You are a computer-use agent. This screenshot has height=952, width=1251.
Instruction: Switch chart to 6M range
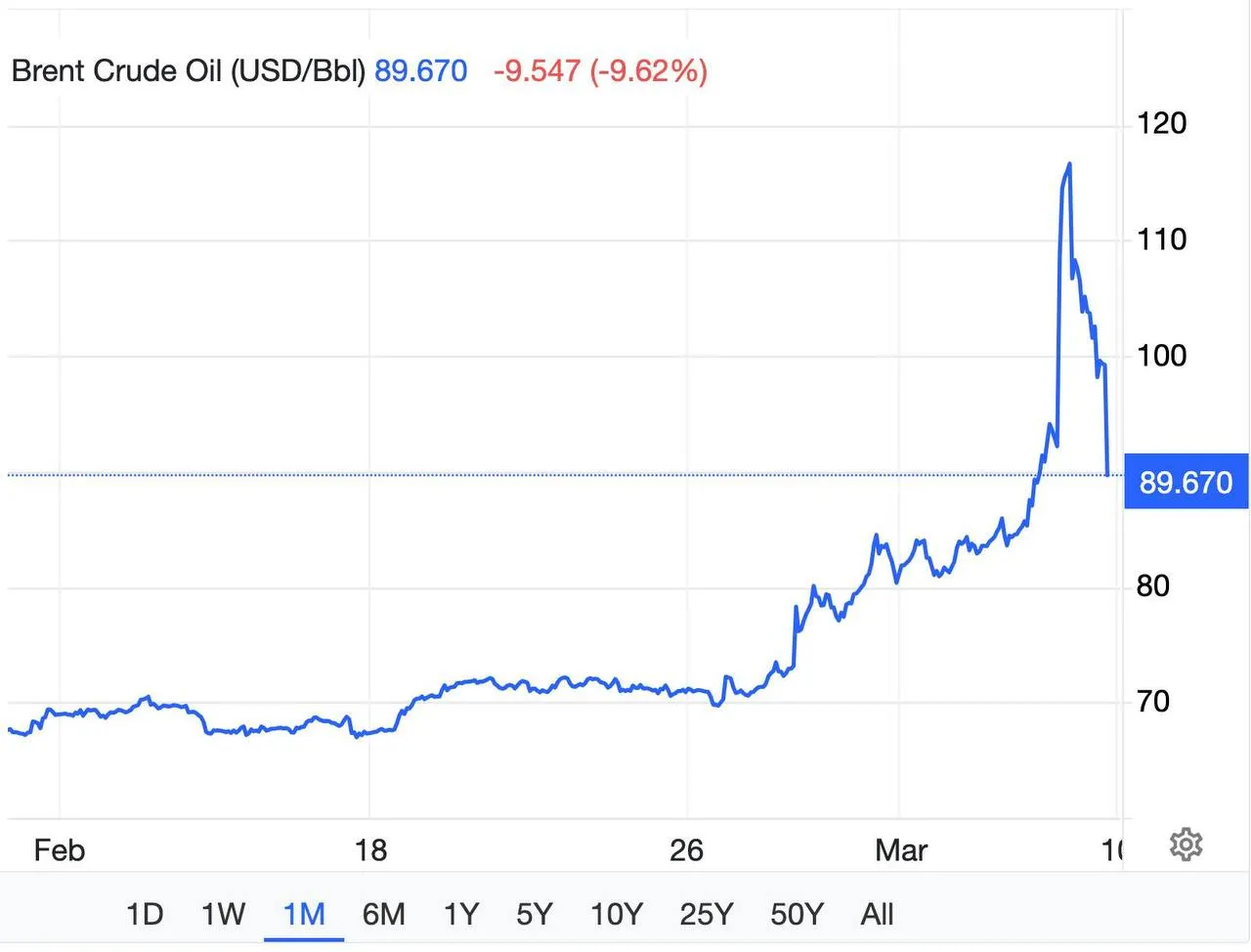point(383,915)
